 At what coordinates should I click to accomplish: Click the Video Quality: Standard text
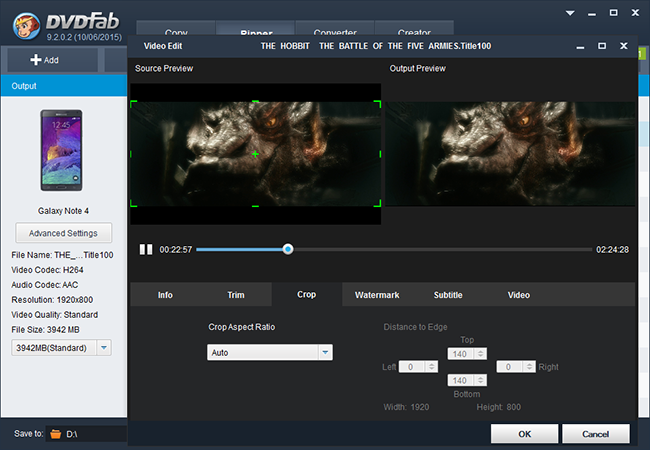[x=55, y=315]
